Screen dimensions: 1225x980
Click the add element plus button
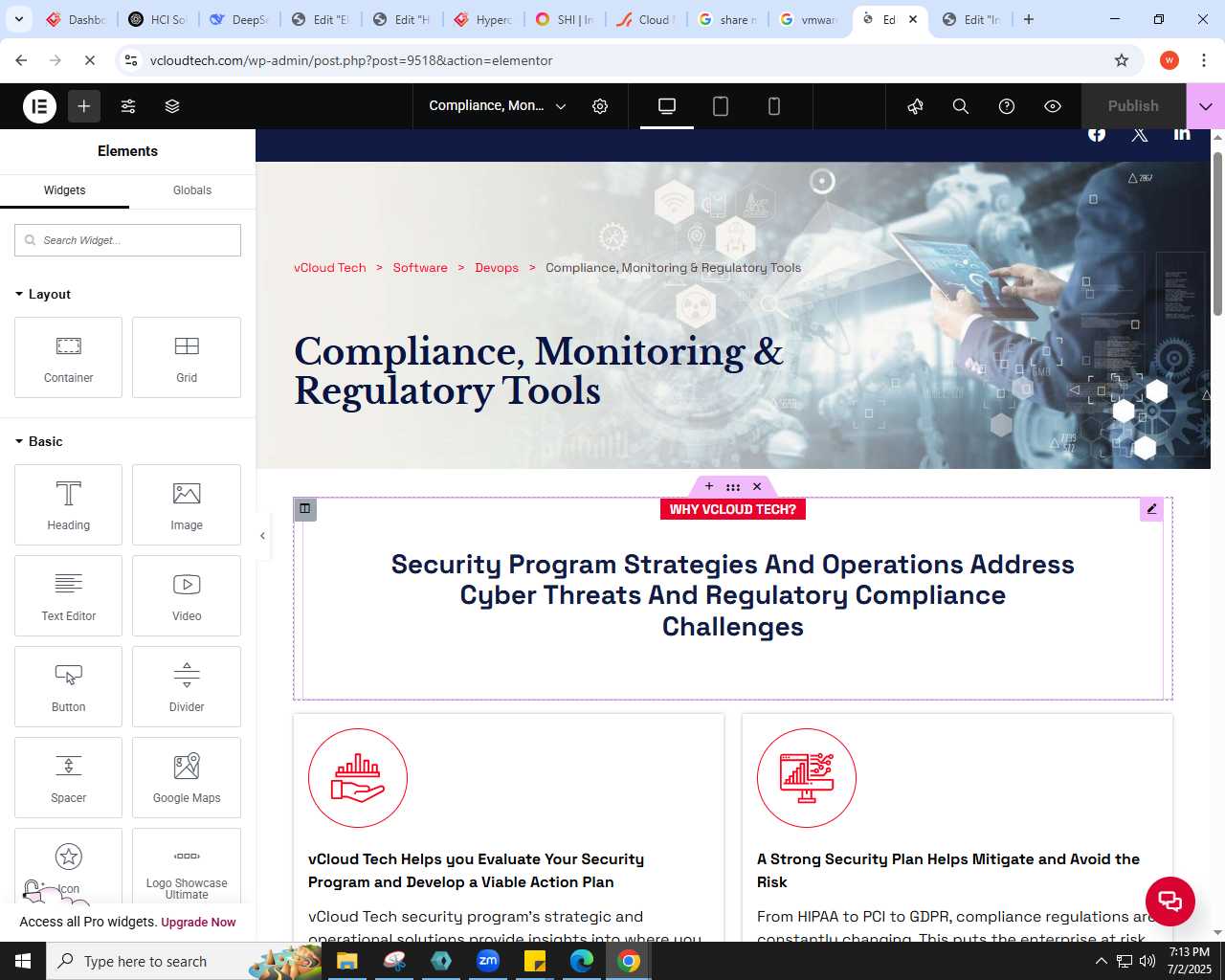[84, 106]
